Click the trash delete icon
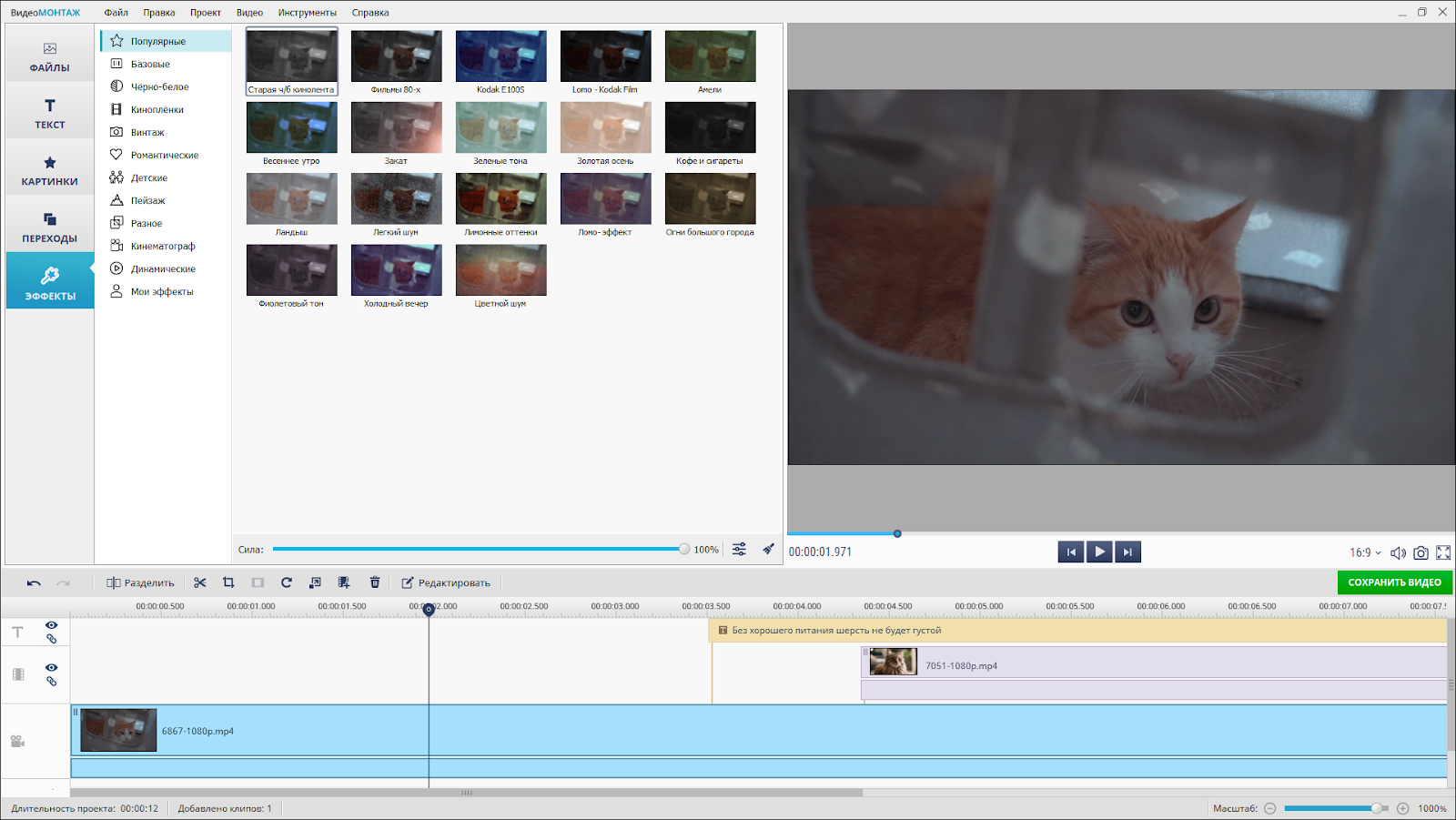This screenshot has width=1456, height=820. tap(374, 582)
